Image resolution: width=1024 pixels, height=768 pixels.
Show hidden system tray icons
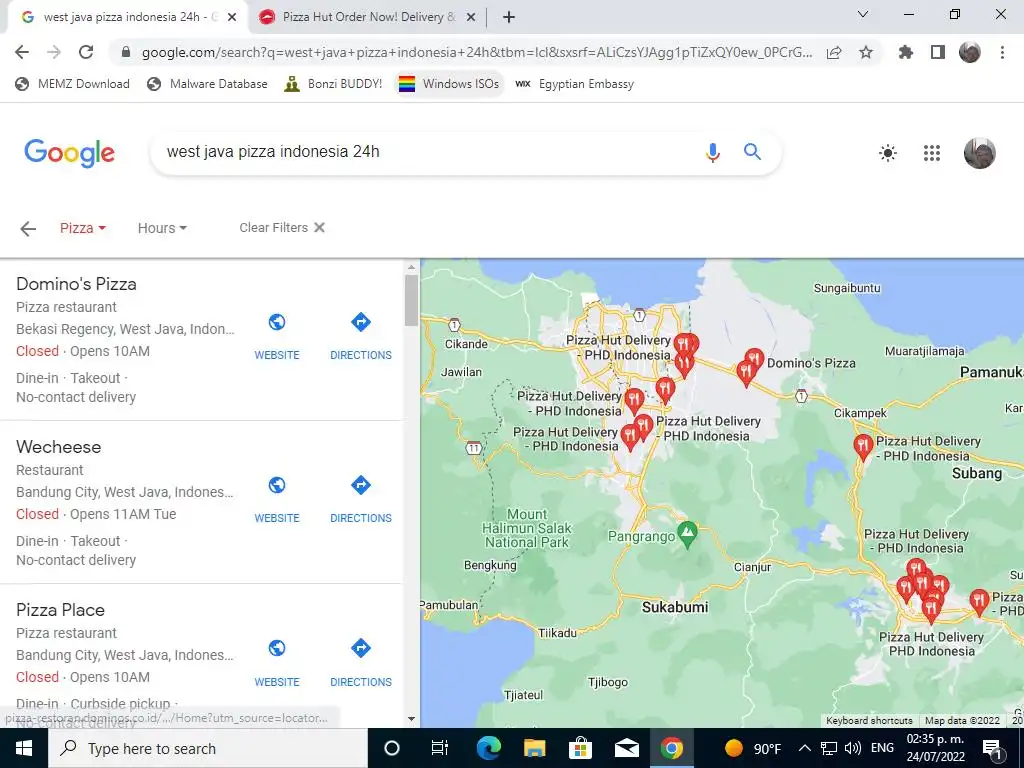pos(805,748)
